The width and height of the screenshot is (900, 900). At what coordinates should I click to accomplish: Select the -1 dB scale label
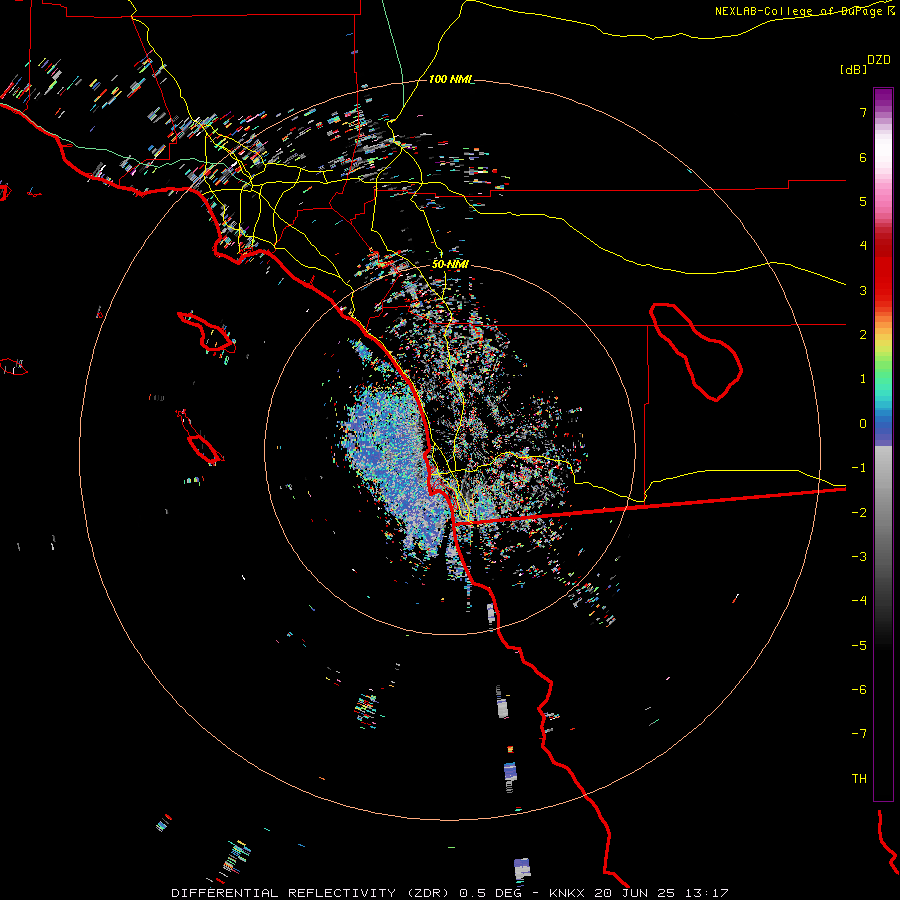click(859, 468)
